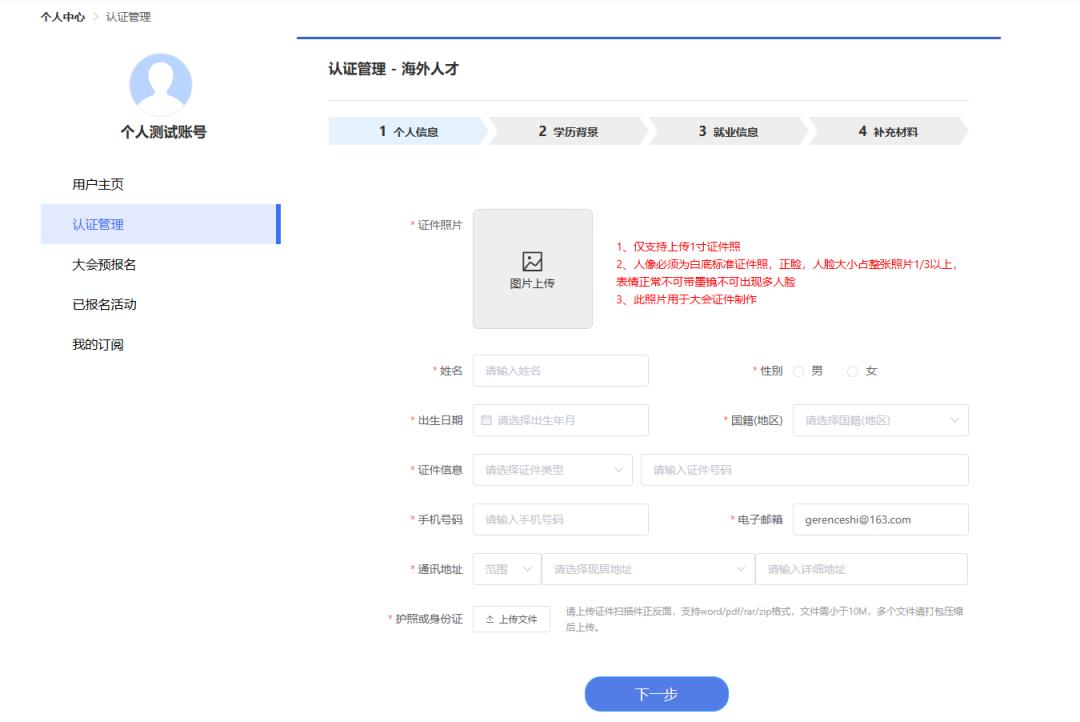Image resolution: width=1080 pixels, height=722 pixels.
Task: Select the 男 gender radio button
Action: (x=798, y=371)
